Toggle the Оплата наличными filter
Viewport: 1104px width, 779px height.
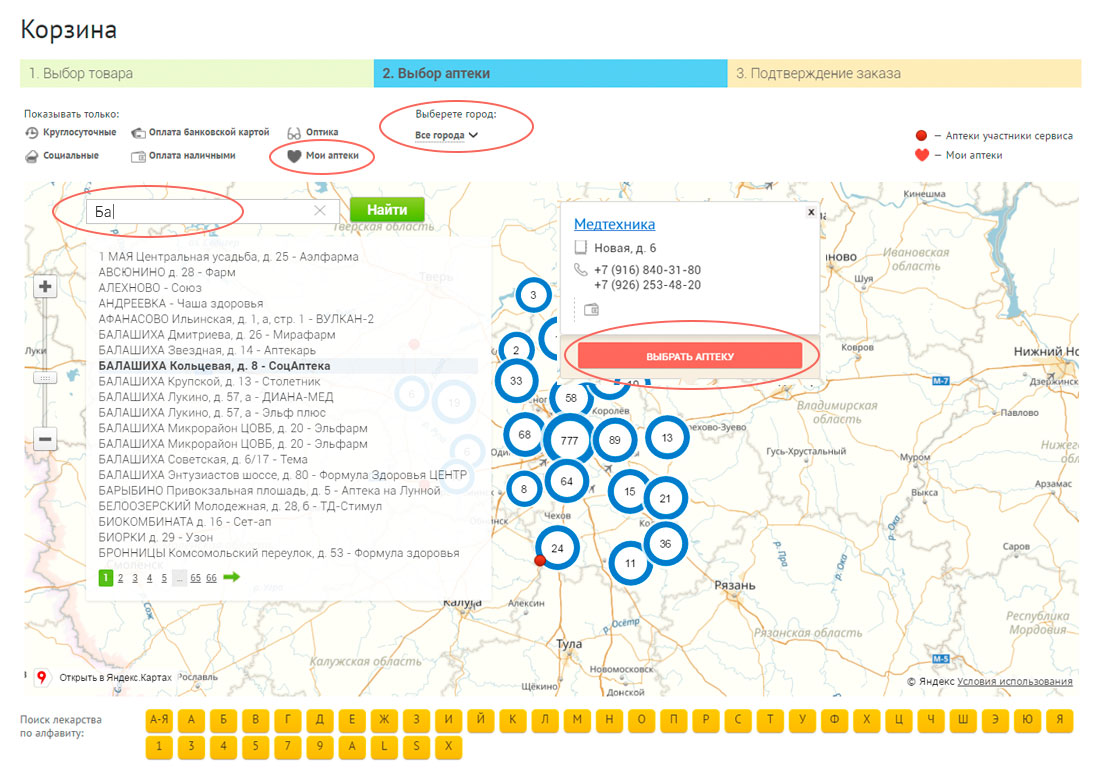click(183, 156)
